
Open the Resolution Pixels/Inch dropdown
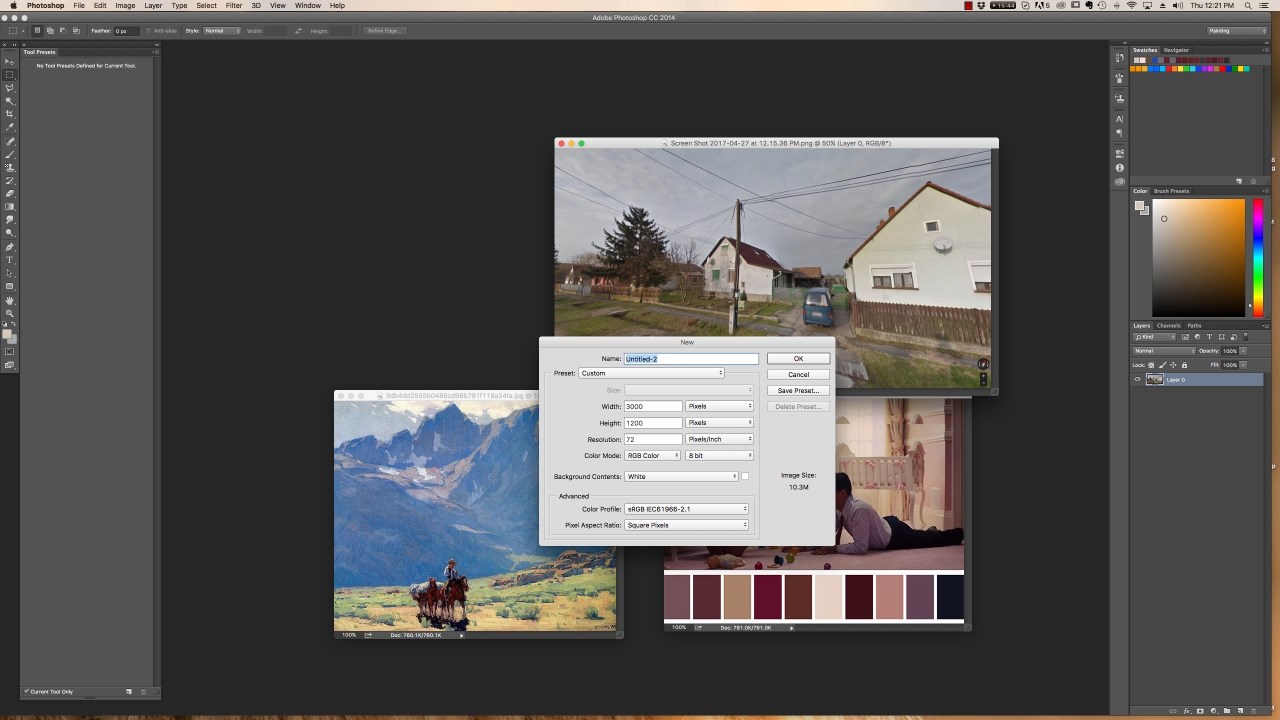pos(719,439)
